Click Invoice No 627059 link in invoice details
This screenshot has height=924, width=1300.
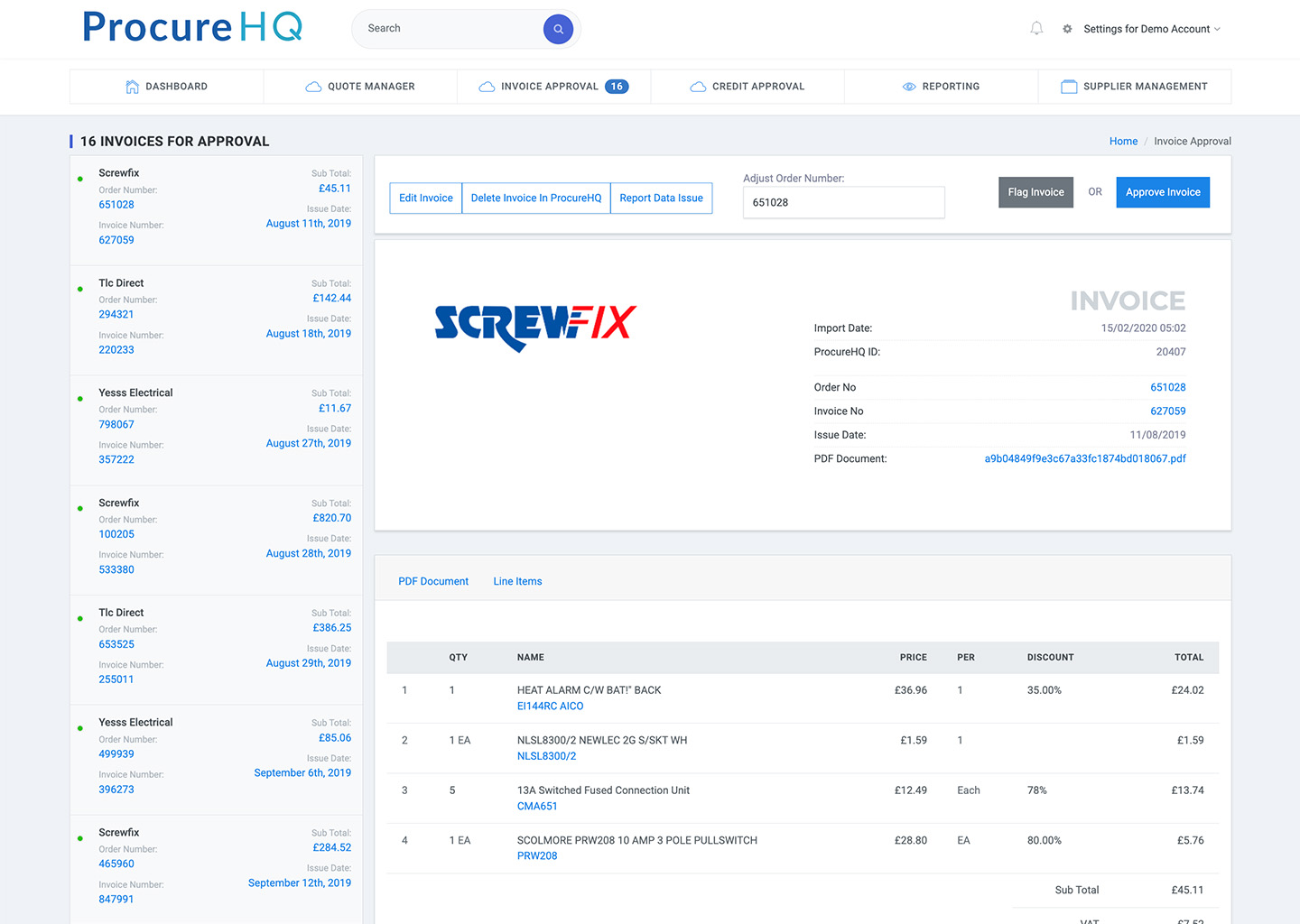pos(1168,411)
